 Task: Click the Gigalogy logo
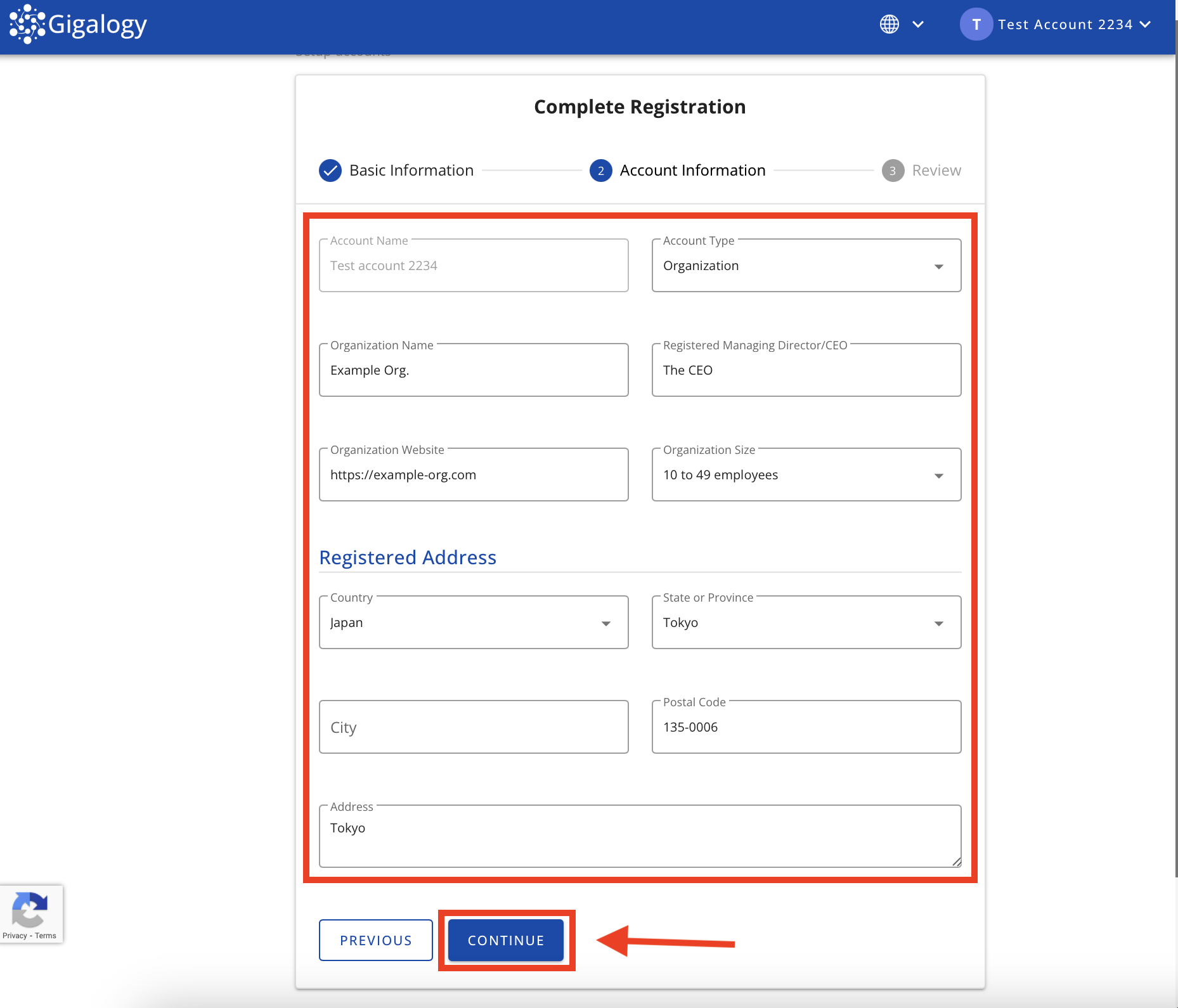[78, 25]
